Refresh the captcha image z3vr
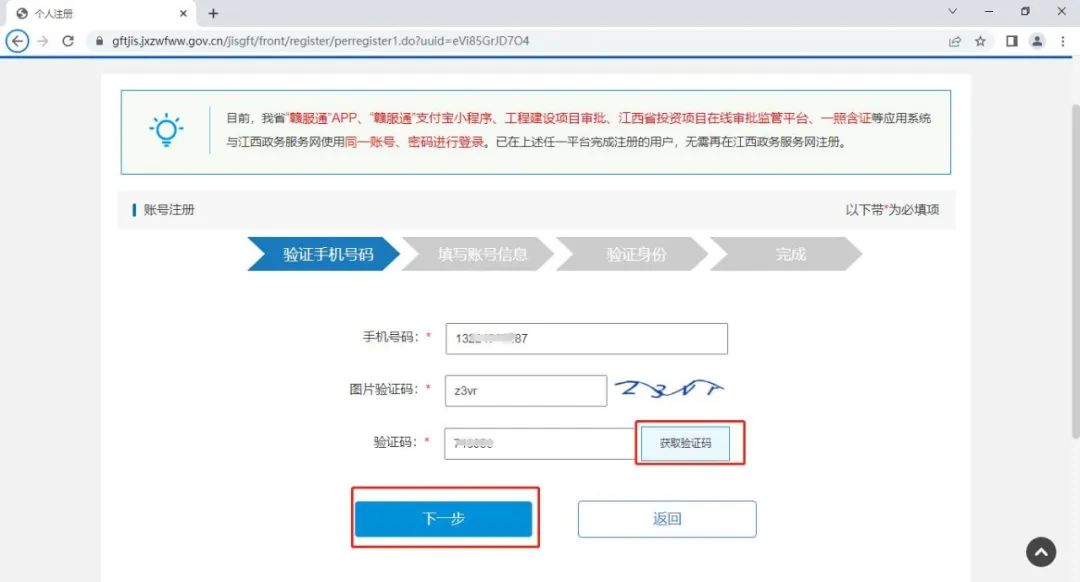The image size is (1080, 582). point(668,390)
